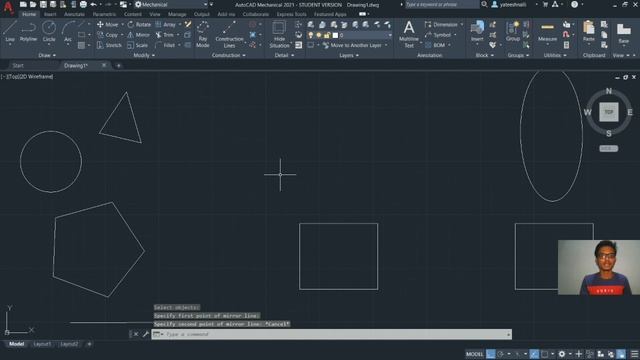Viewport: 640px width, 360px height.
Task: Click the Ray Mode tool
Action: coord(203,34)
